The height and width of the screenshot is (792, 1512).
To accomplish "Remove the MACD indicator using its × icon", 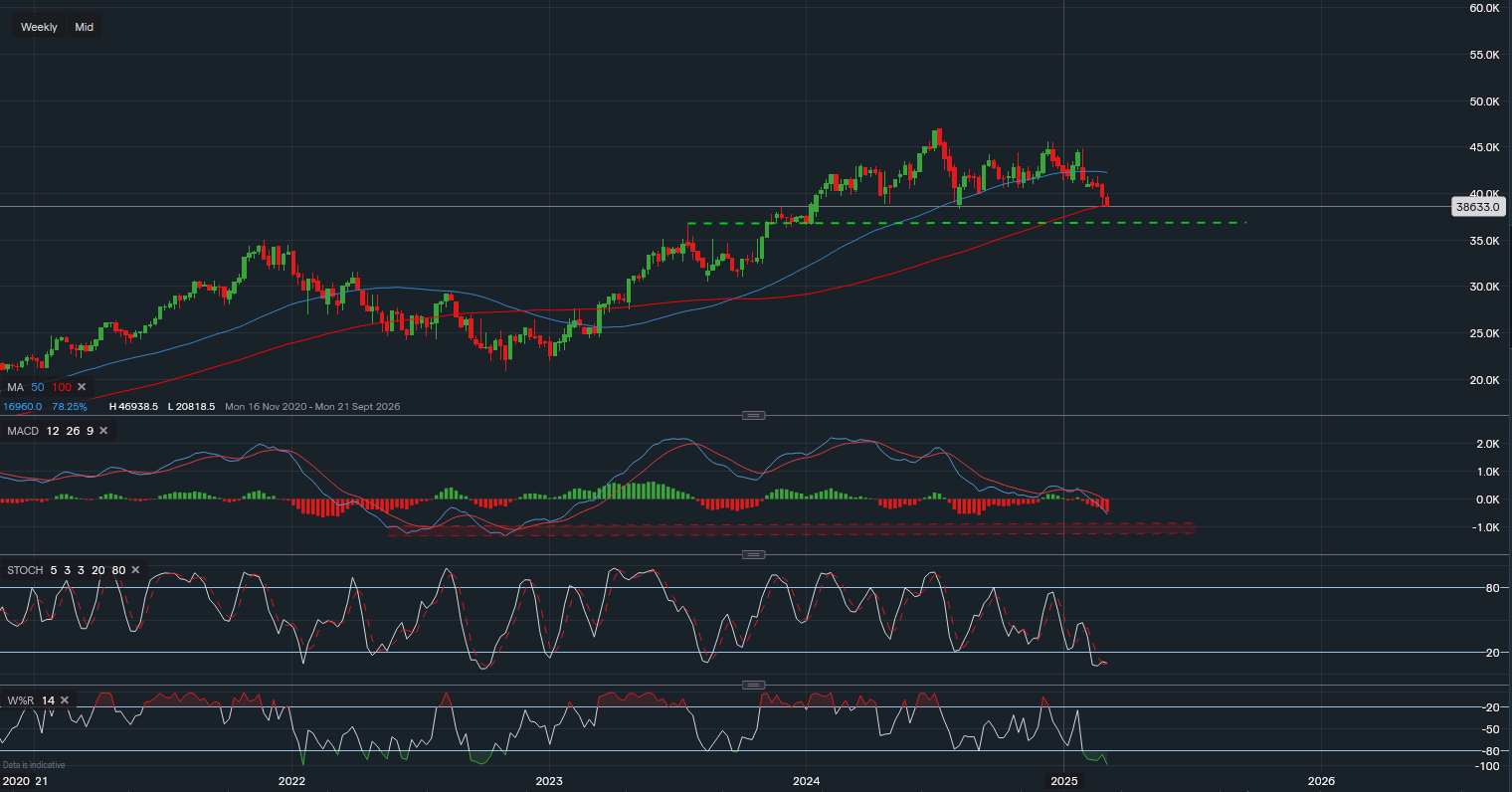I will coord(102,431).
